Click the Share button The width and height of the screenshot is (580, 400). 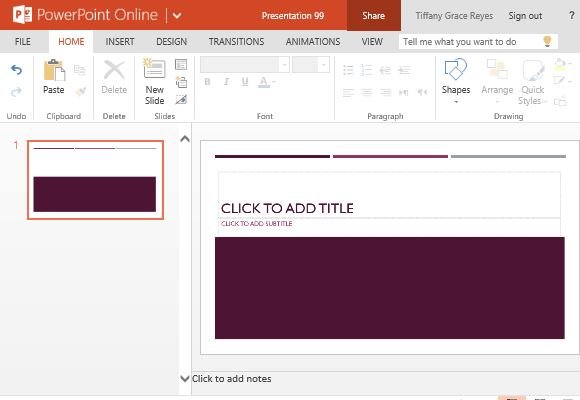click(x=374, y=16)
